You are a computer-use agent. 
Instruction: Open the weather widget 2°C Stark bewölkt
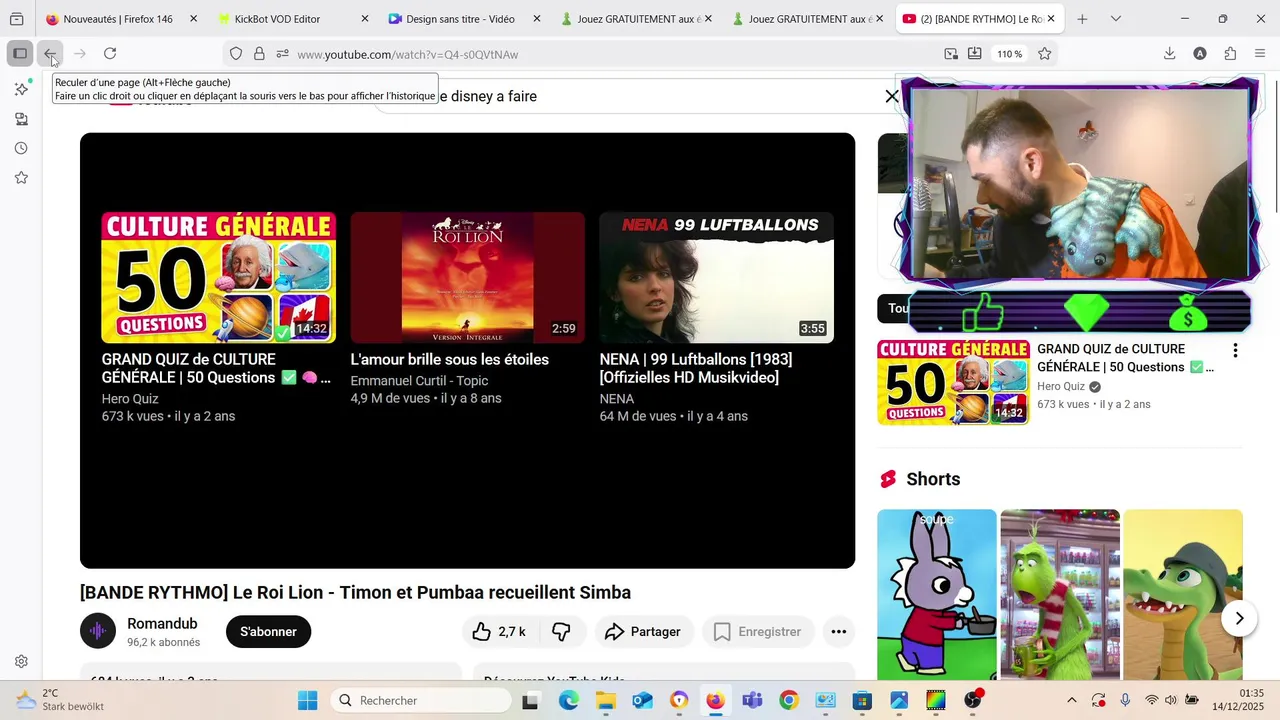click(60, 700)
